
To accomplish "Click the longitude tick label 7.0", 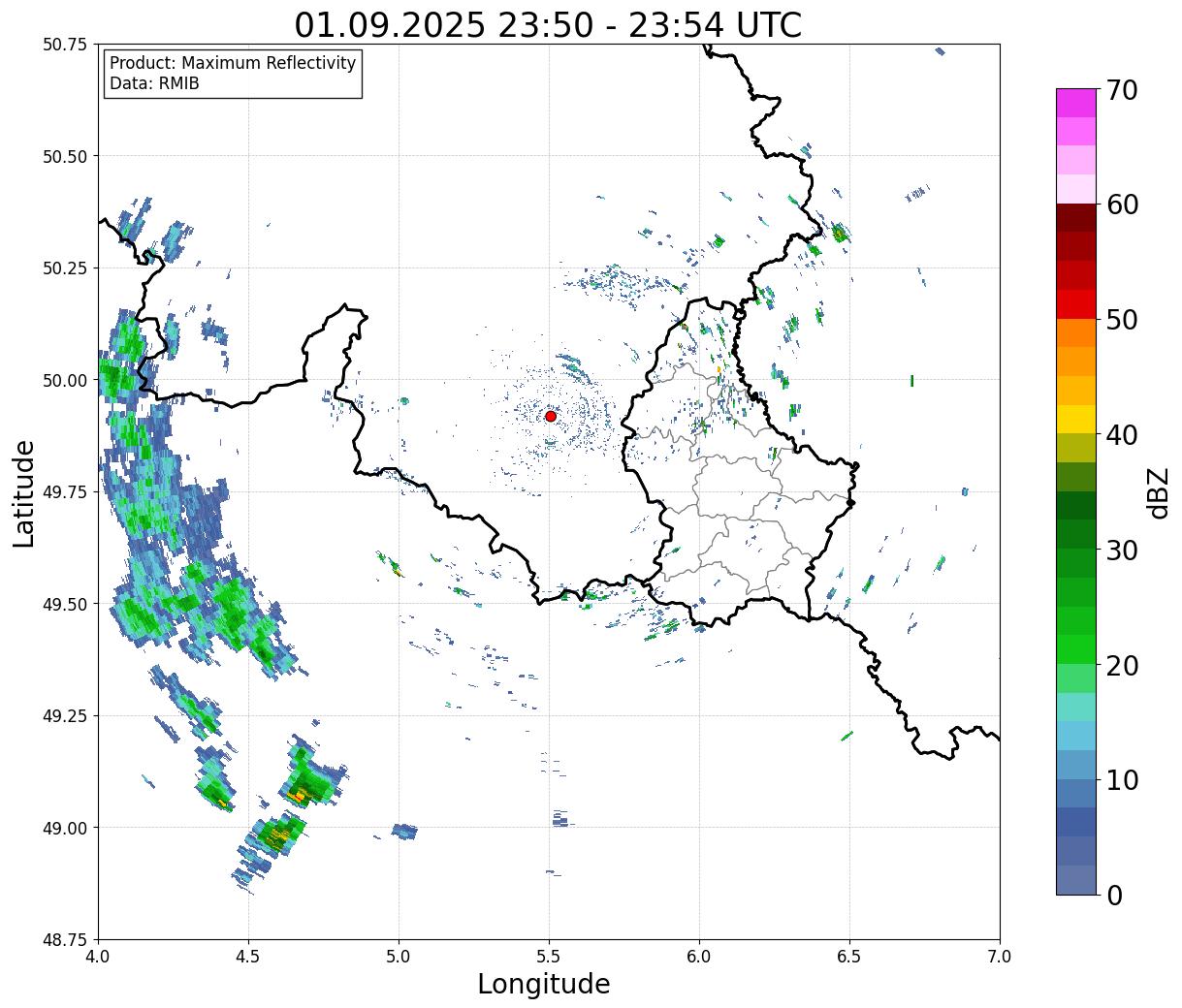I will (x=1000, y=957).
